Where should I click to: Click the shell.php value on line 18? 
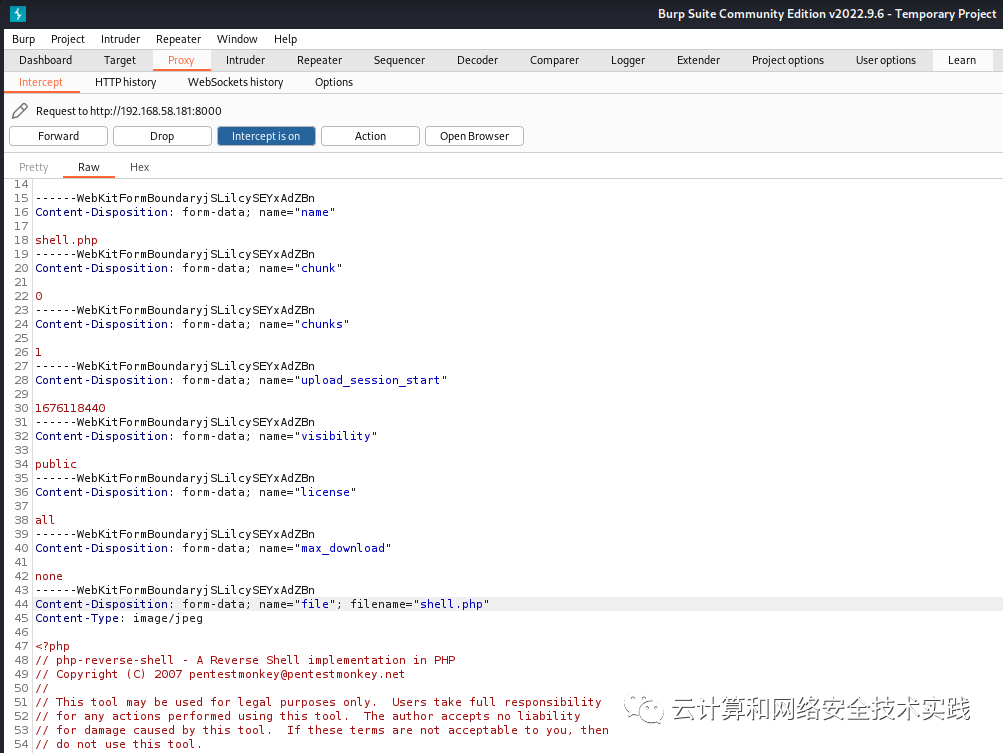click(66, 240)
